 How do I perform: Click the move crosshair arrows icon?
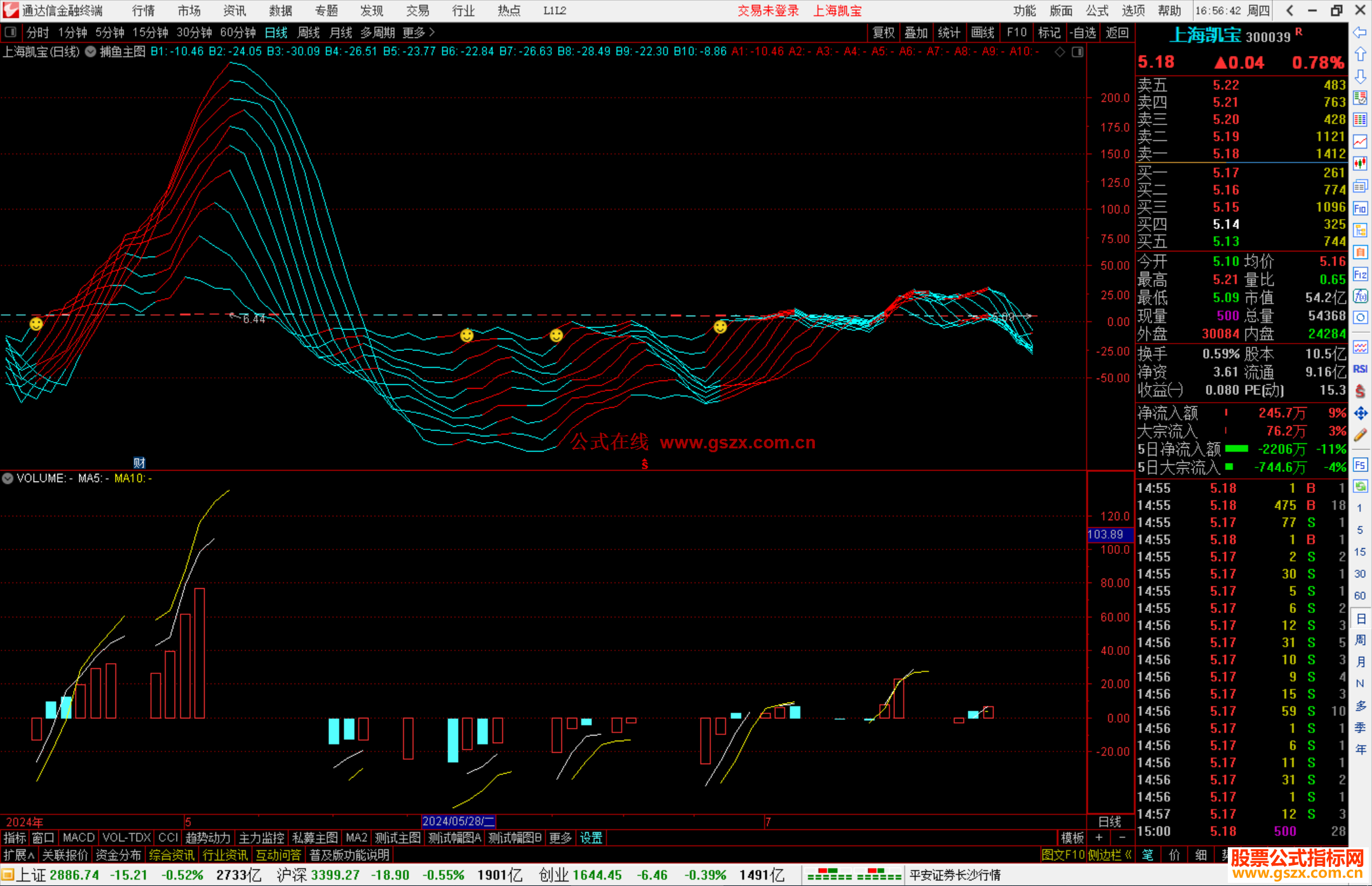pyautogui.click(x=1360, y=413)
